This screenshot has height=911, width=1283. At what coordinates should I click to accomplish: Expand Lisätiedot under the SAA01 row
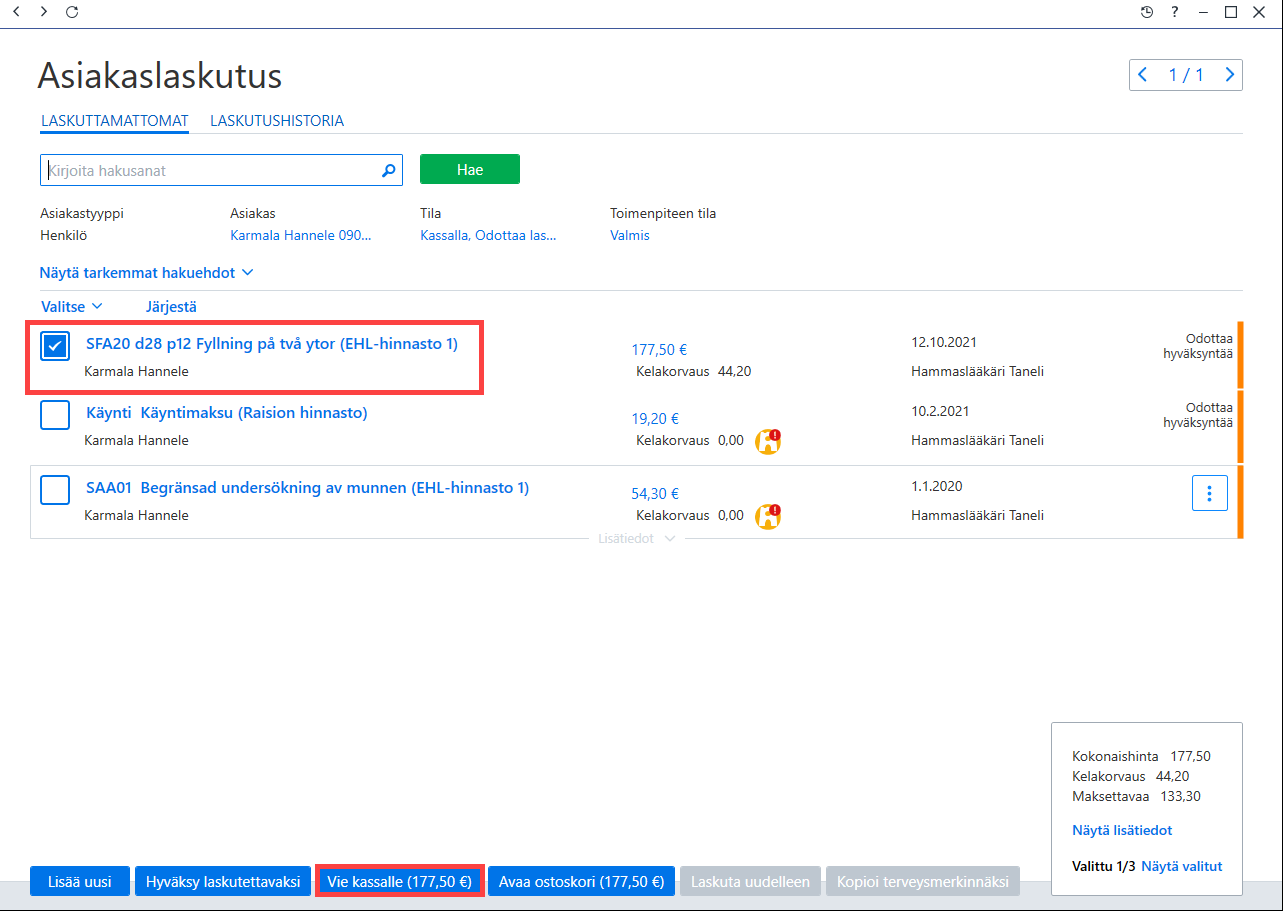click(638, 538)
